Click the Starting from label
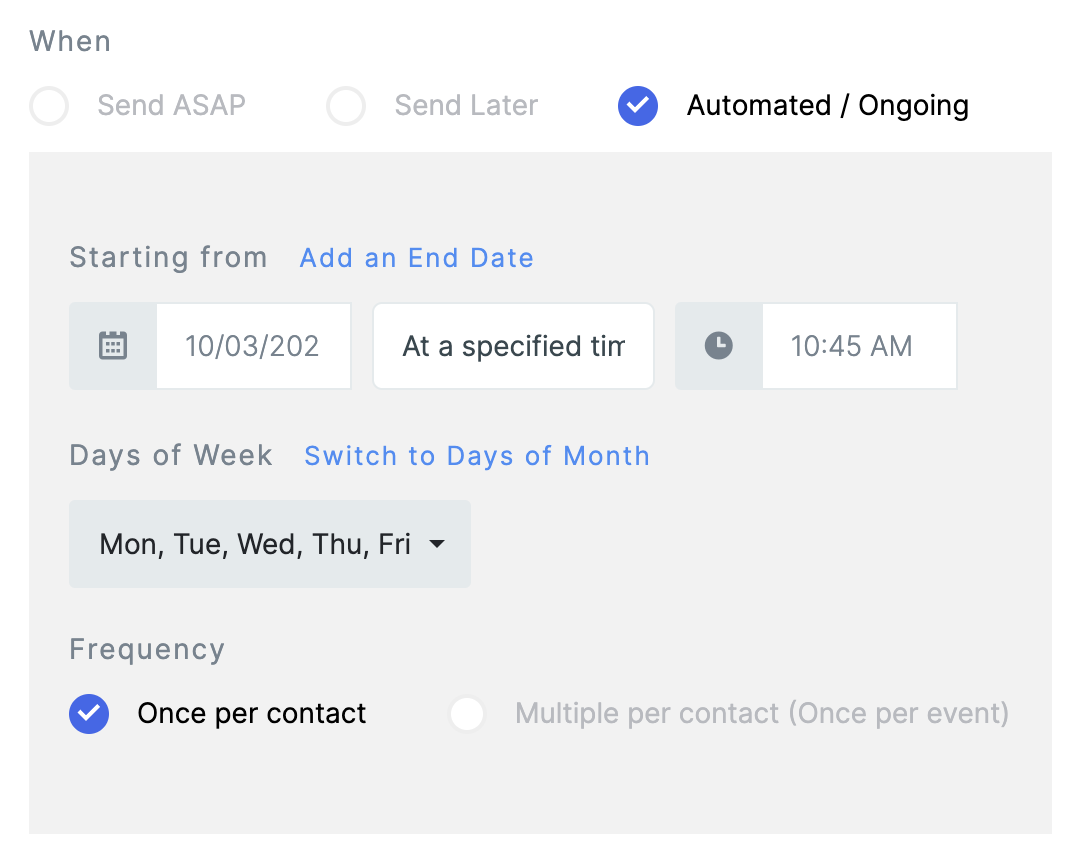The width and height of the screenshot is (1070, 854). (168, 258)
